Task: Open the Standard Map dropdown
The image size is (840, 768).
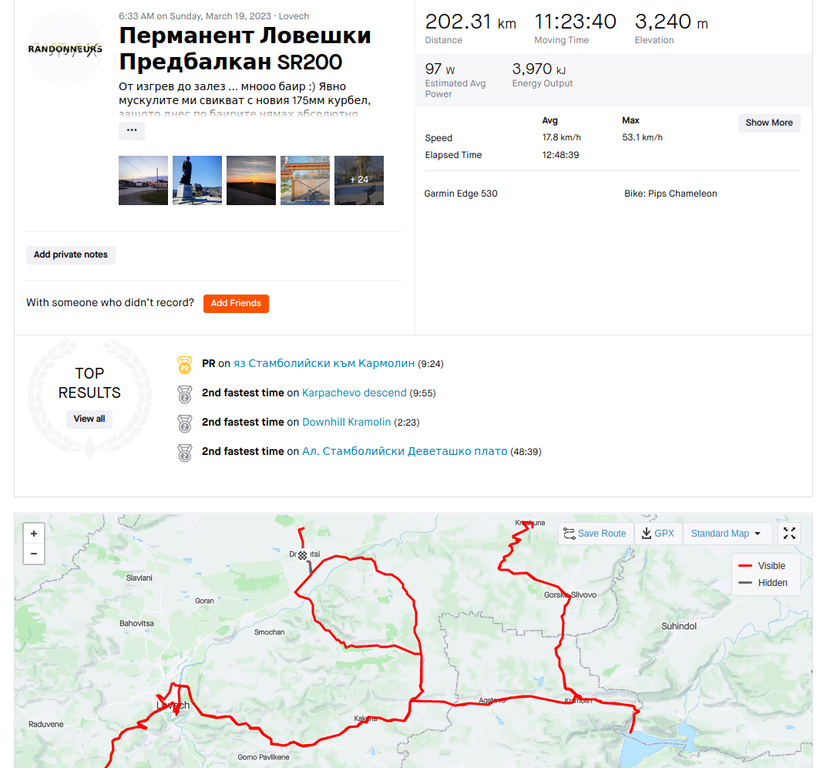Action: click(x=727, y=533)
